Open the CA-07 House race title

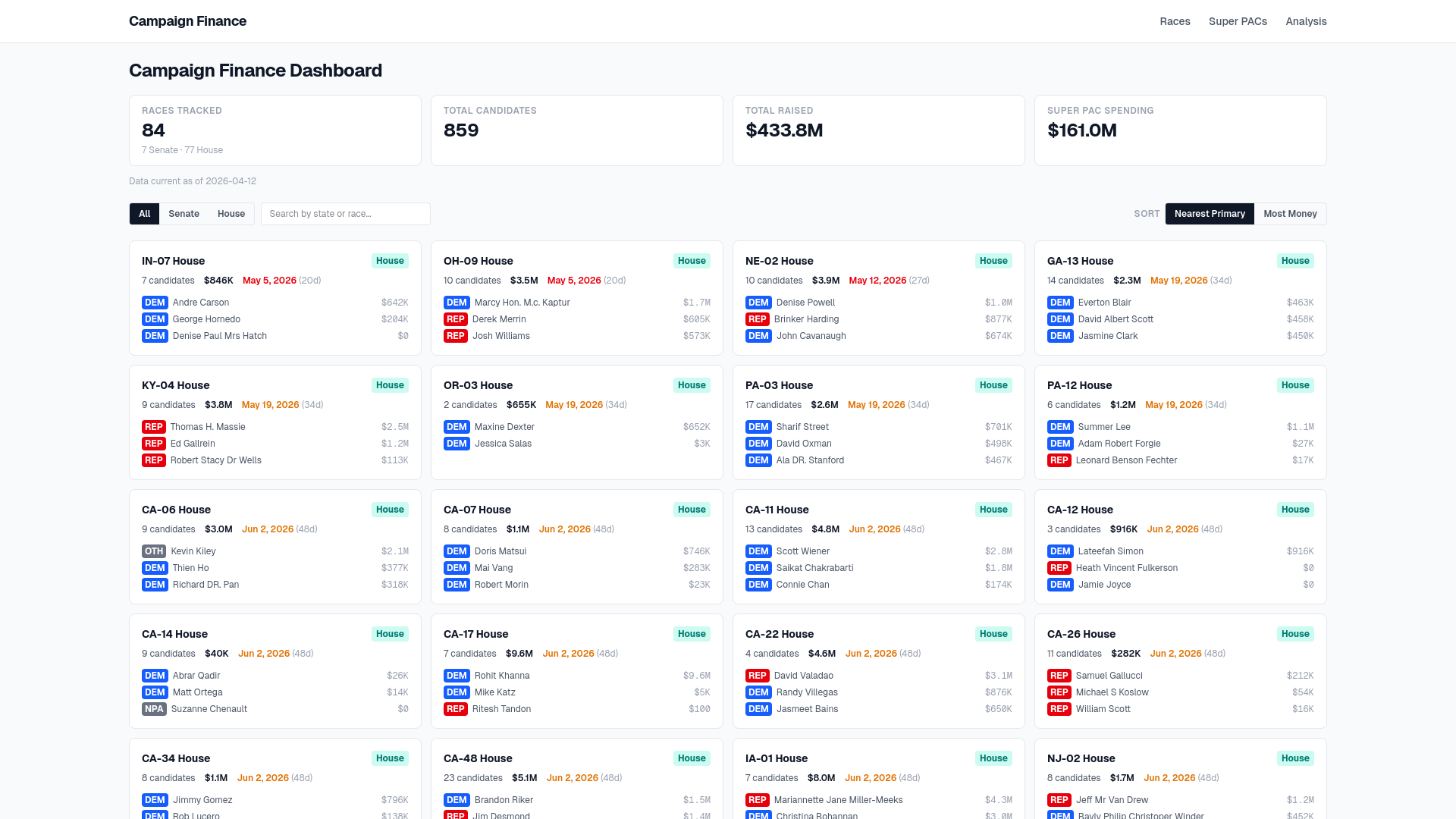tap(477, 510)
